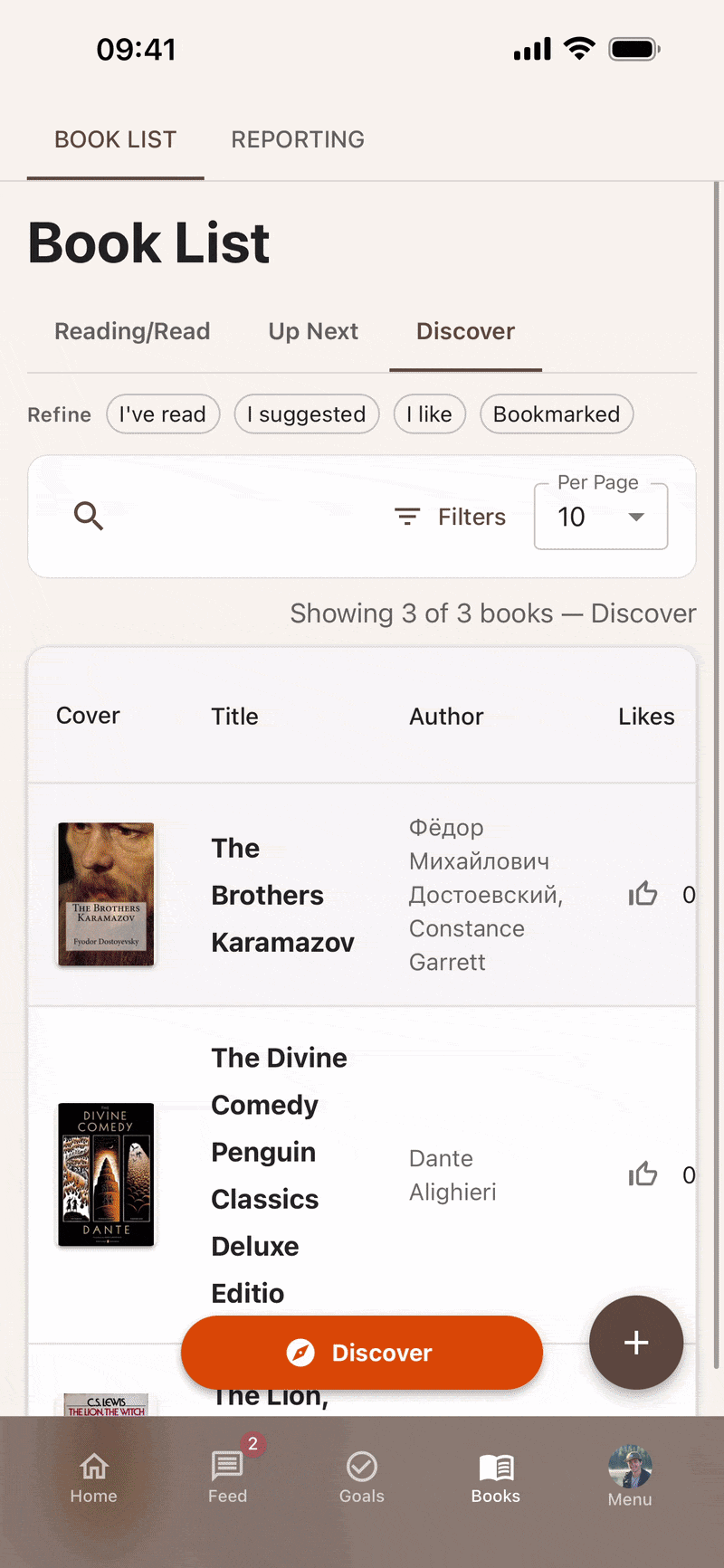Toggle the "I suggested" refine chip

click(x=307, y=414)
